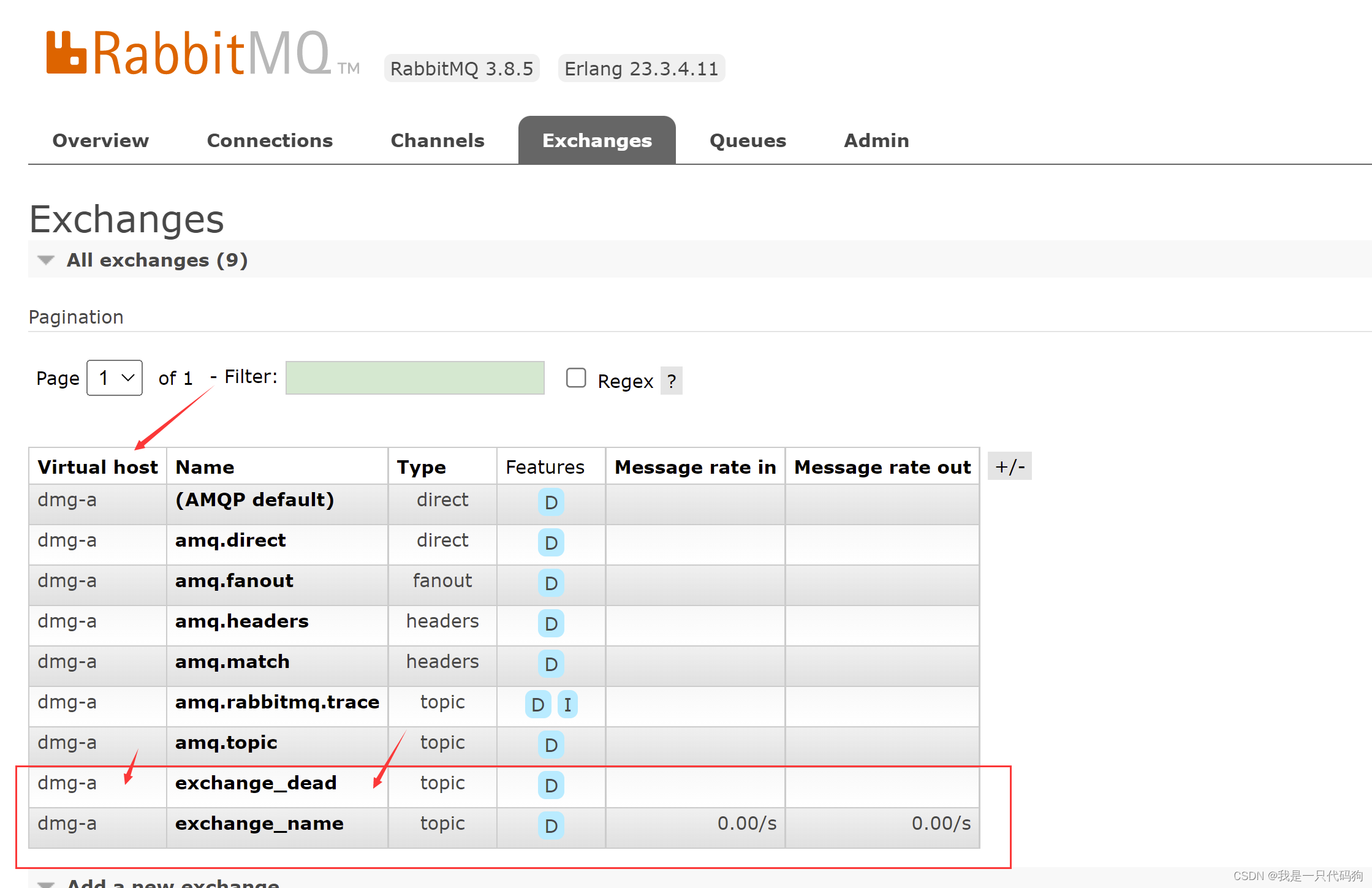Click the D badge for exchange_name
The image size is (1372, 888).
[551, 825]
